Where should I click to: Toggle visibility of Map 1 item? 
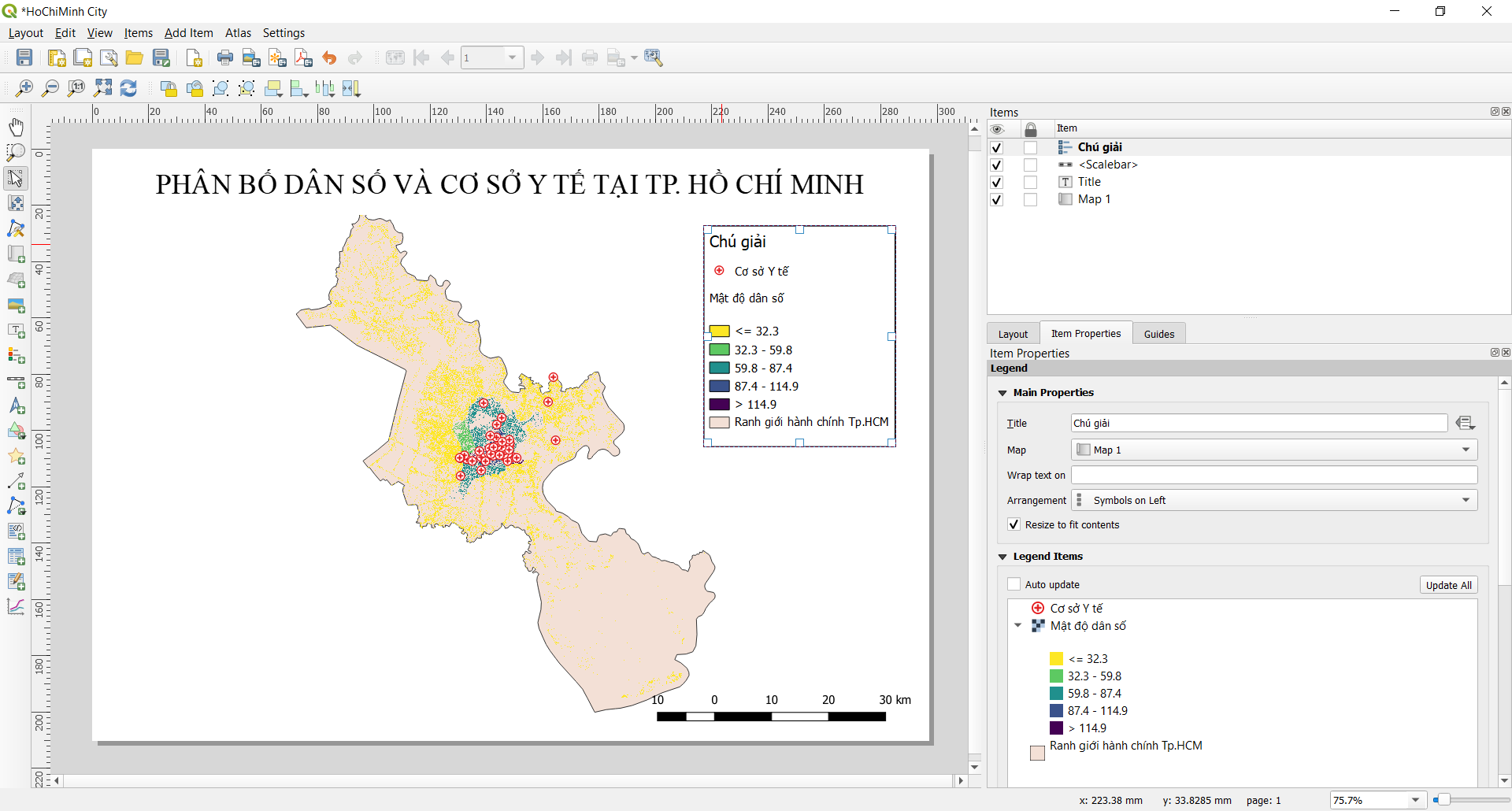click(x=997, y=200)
